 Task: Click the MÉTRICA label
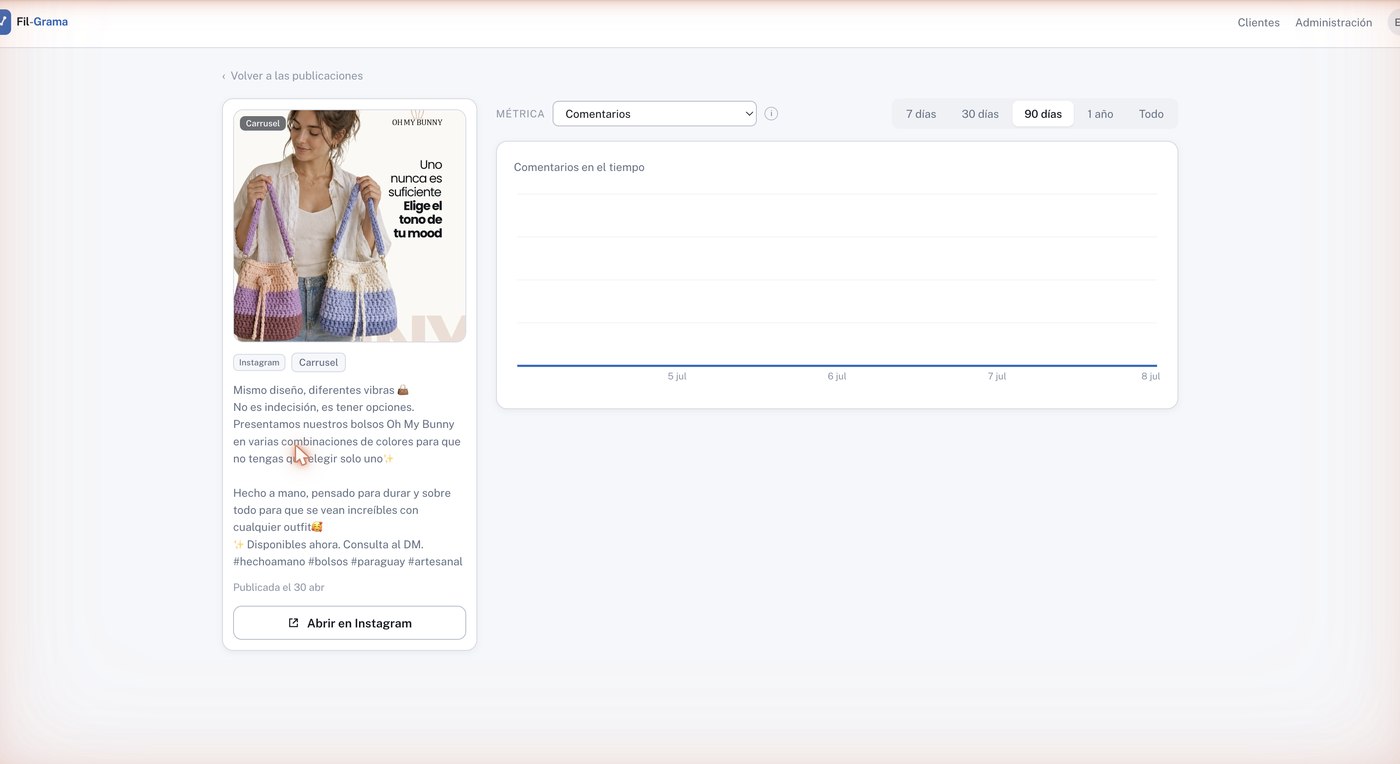[x=520, y=114]
